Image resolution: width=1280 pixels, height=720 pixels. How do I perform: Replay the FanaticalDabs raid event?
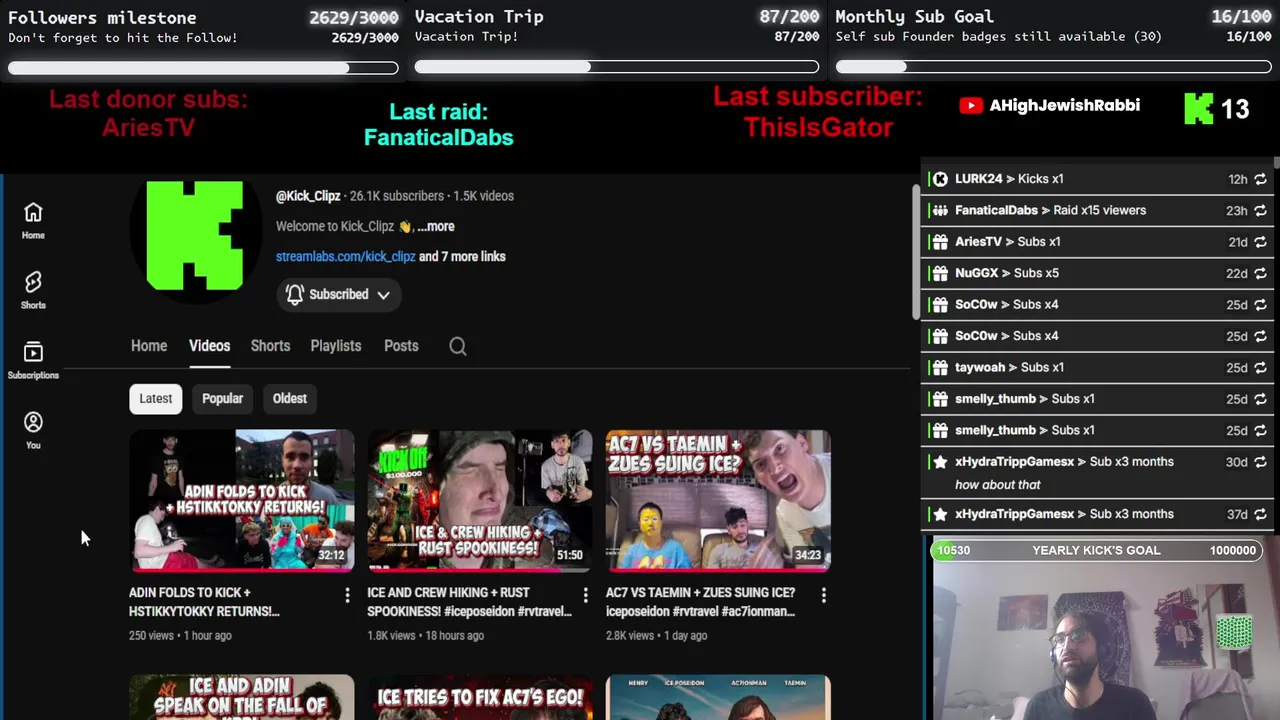pos(1260,210)
